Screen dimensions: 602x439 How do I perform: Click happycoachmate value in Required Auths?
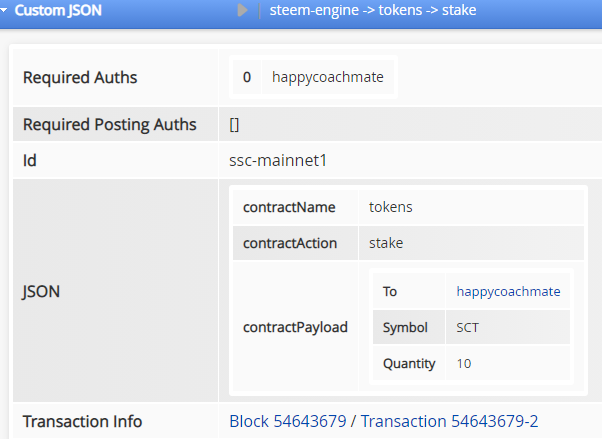coord(327,77)
